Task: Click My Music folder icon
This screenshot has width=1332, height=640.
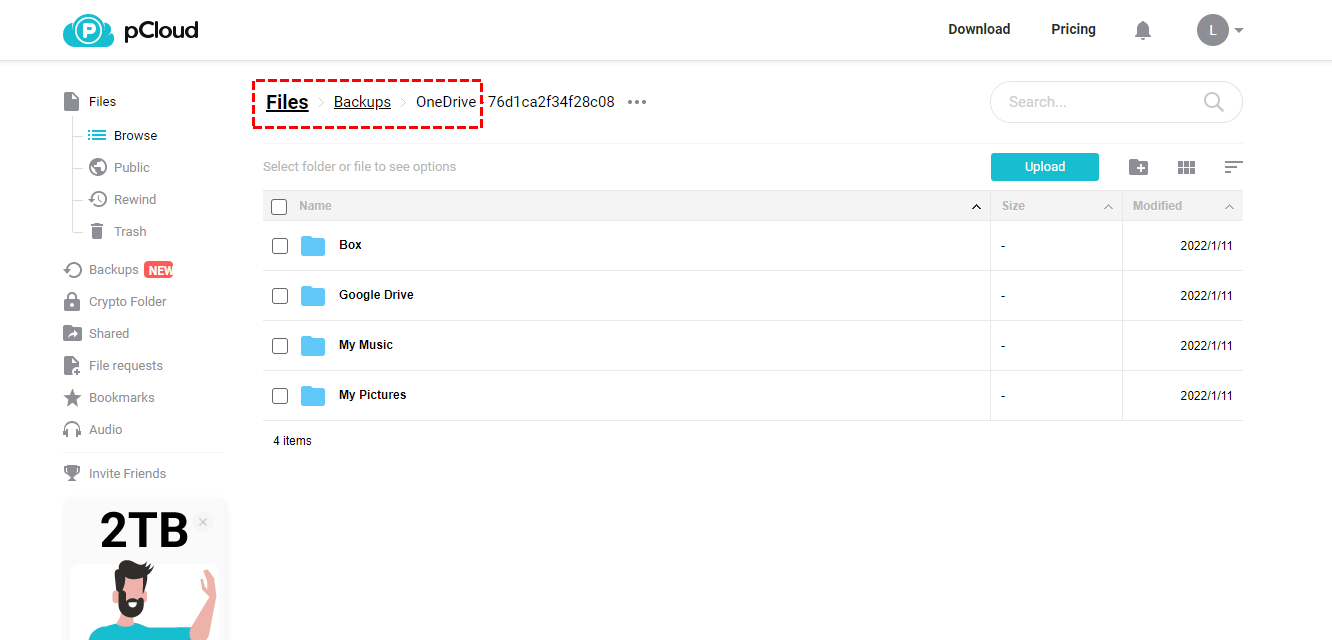Action: coord(313,346)
